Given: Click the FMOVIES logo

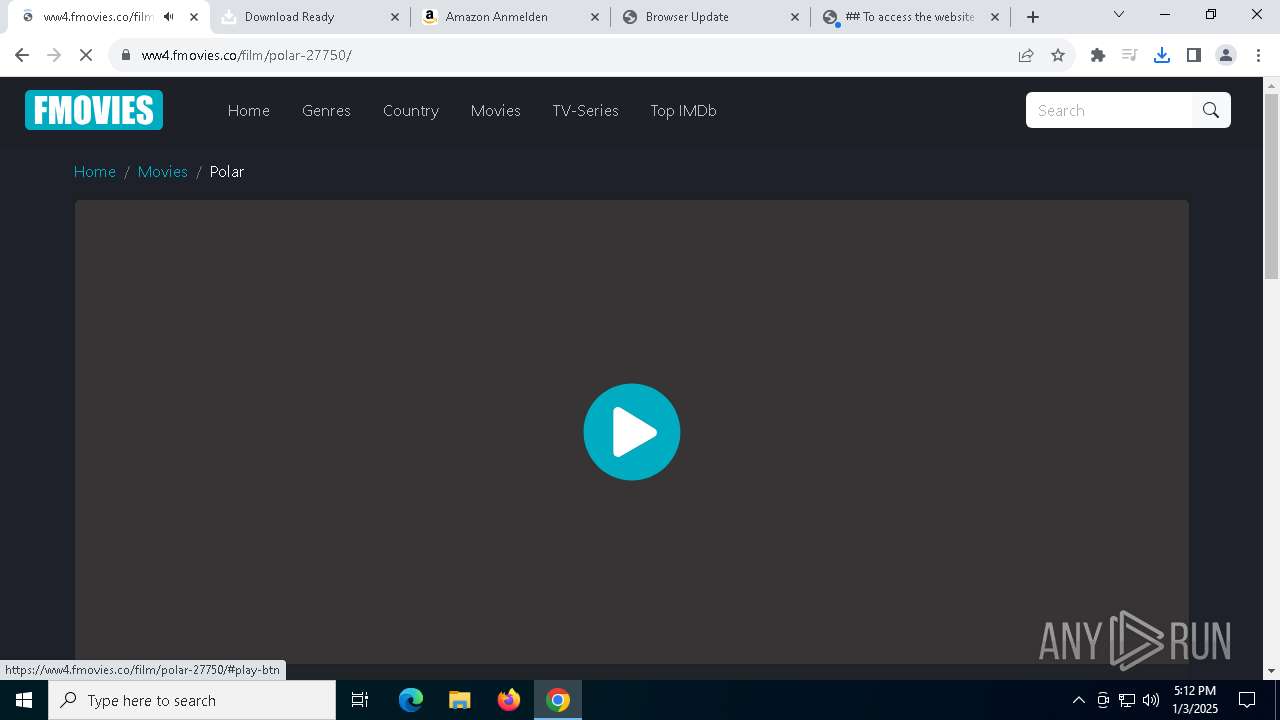Looking at the screenshot, I should point(94,110).
